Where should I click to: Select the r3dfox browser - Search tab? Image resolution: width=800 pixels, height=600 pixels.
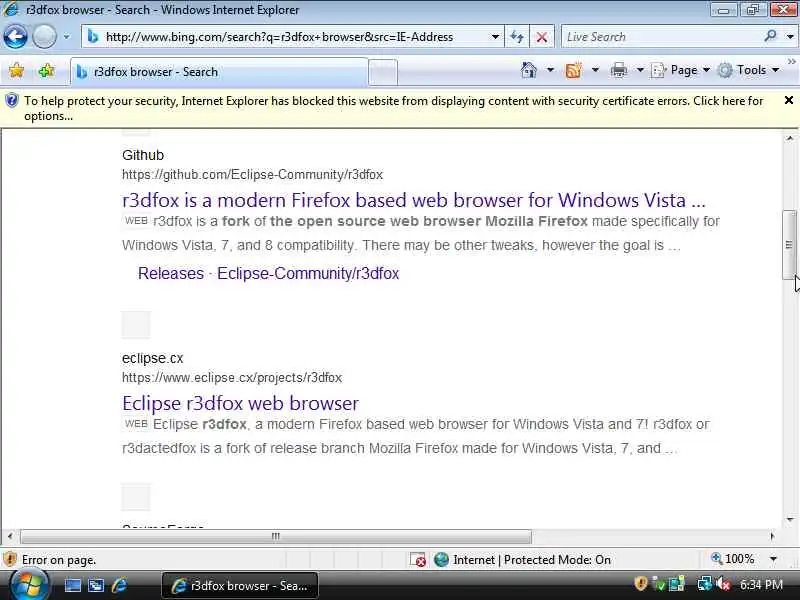(219, 72)
